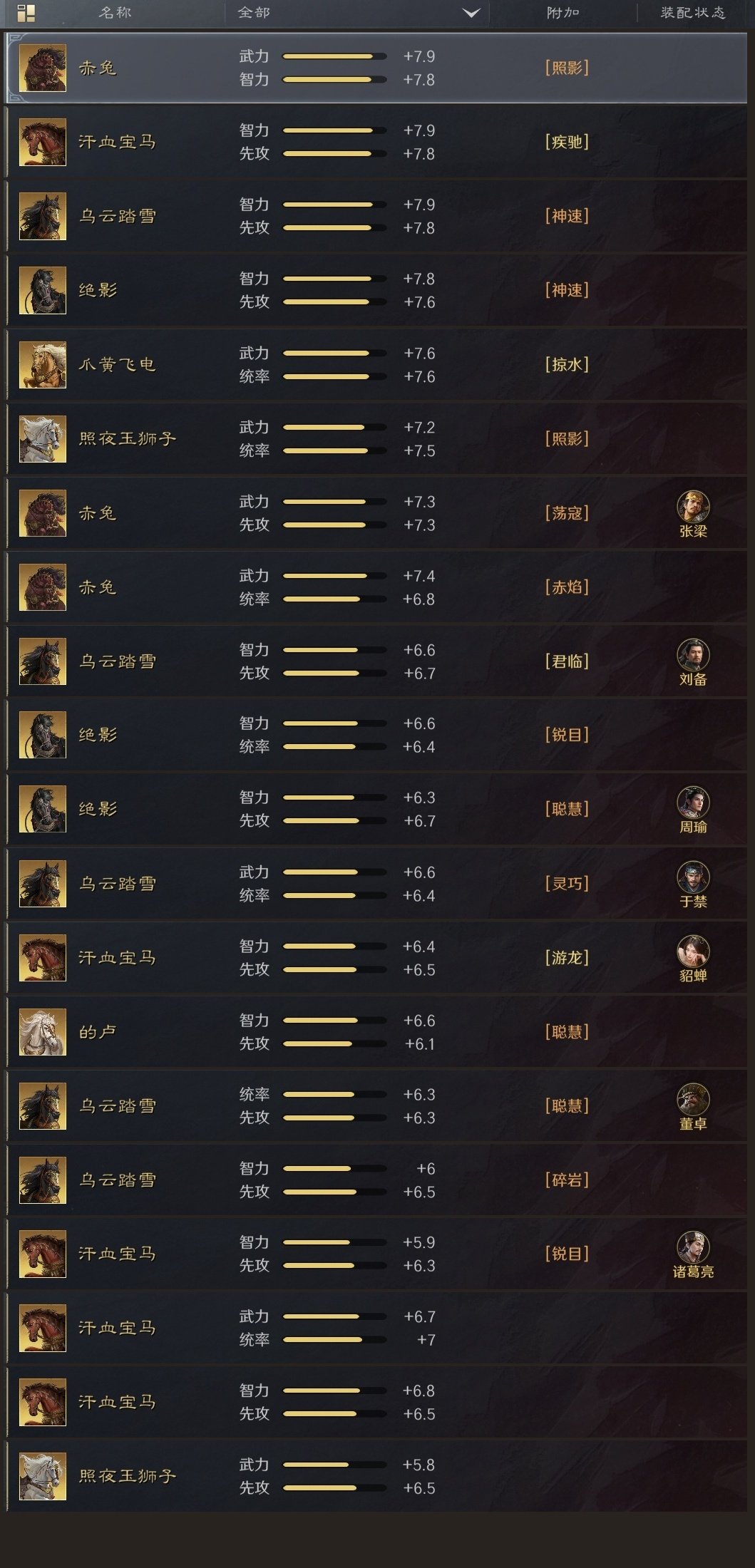Sort by the 装配状态 column header
Viewport: 755px width, 1568px height.
(692, 12)
